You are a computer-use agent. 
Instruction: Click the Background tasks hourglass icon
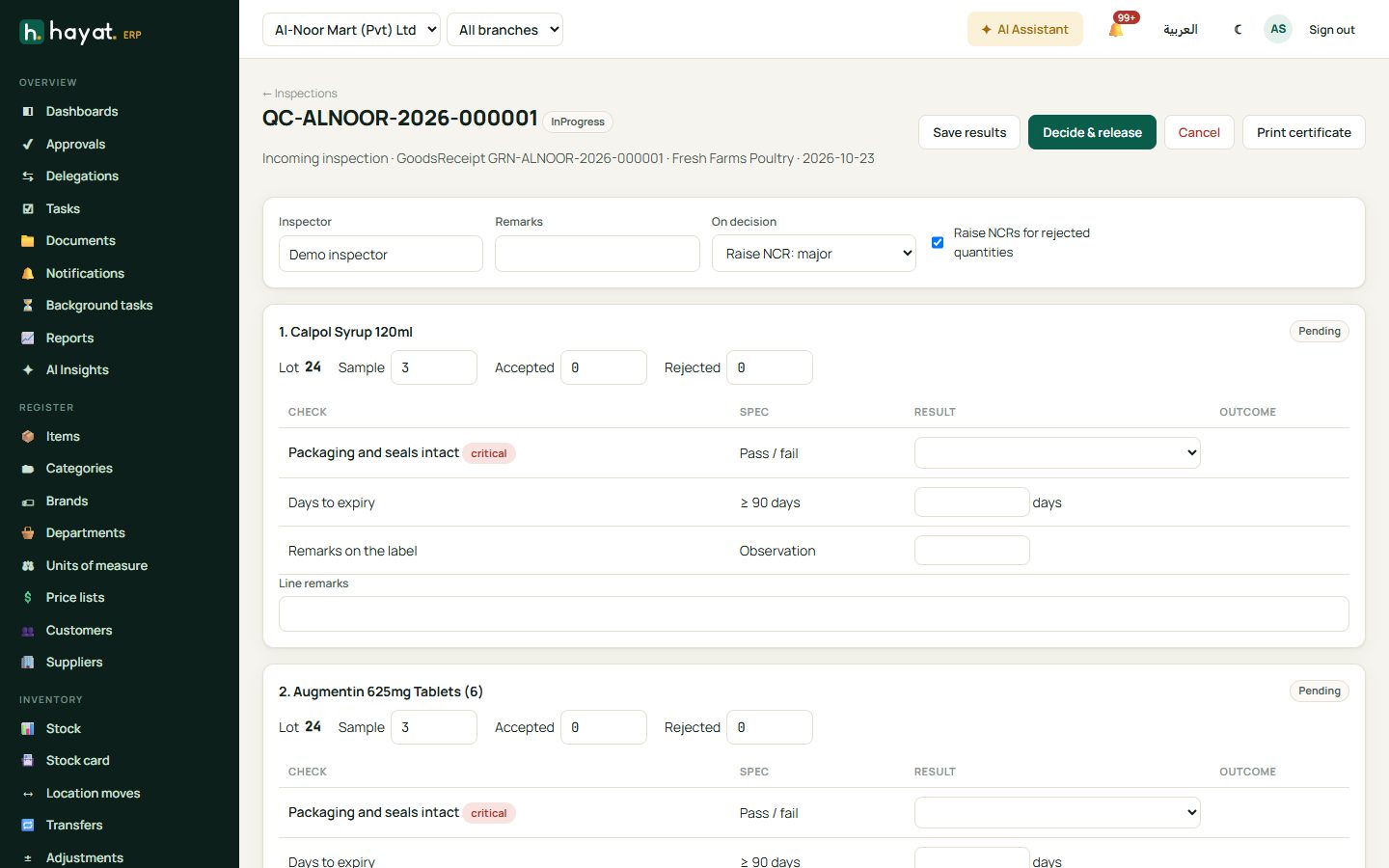28,306
